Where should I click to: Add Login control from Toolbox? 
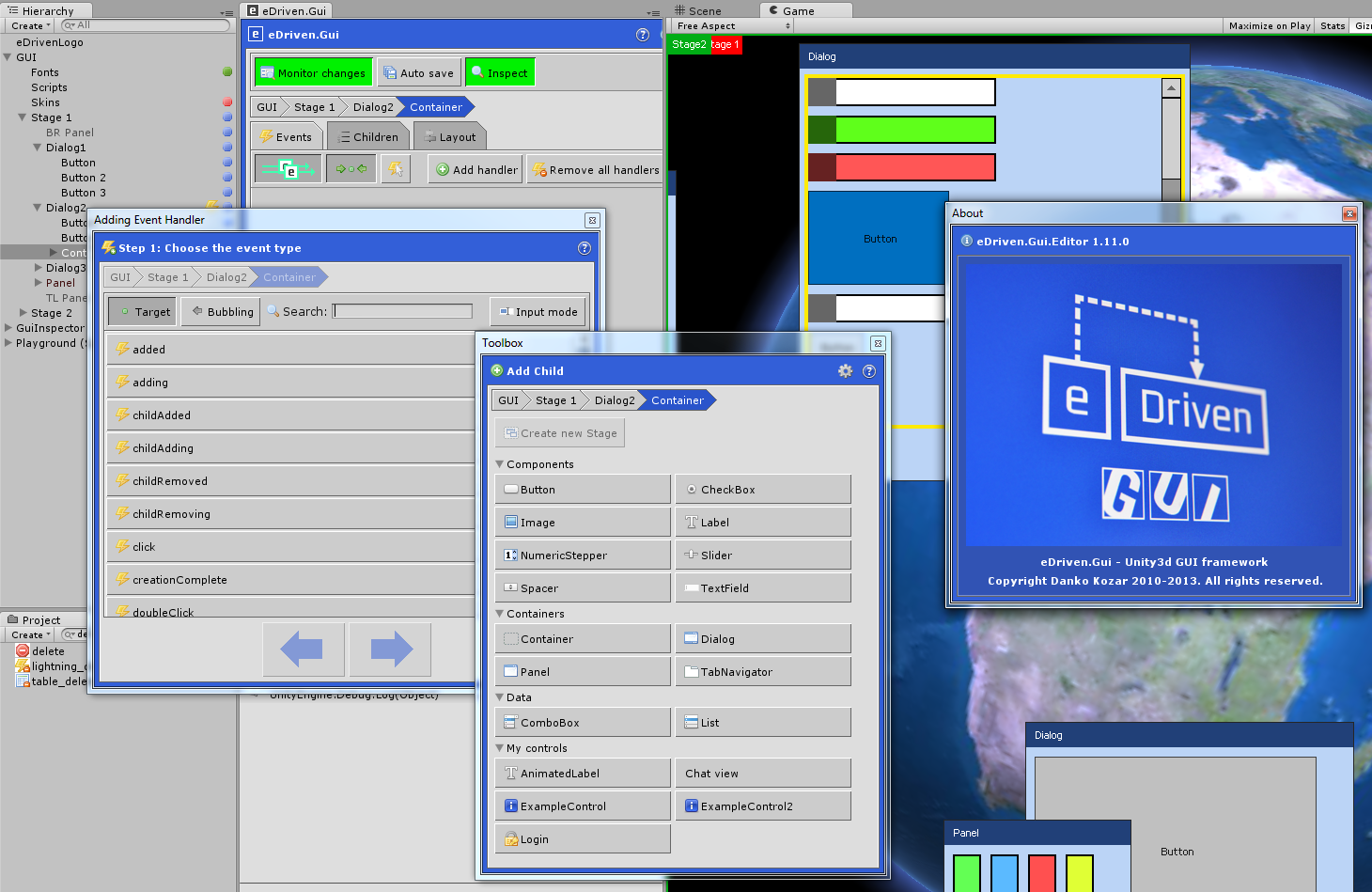pos(583,838)
